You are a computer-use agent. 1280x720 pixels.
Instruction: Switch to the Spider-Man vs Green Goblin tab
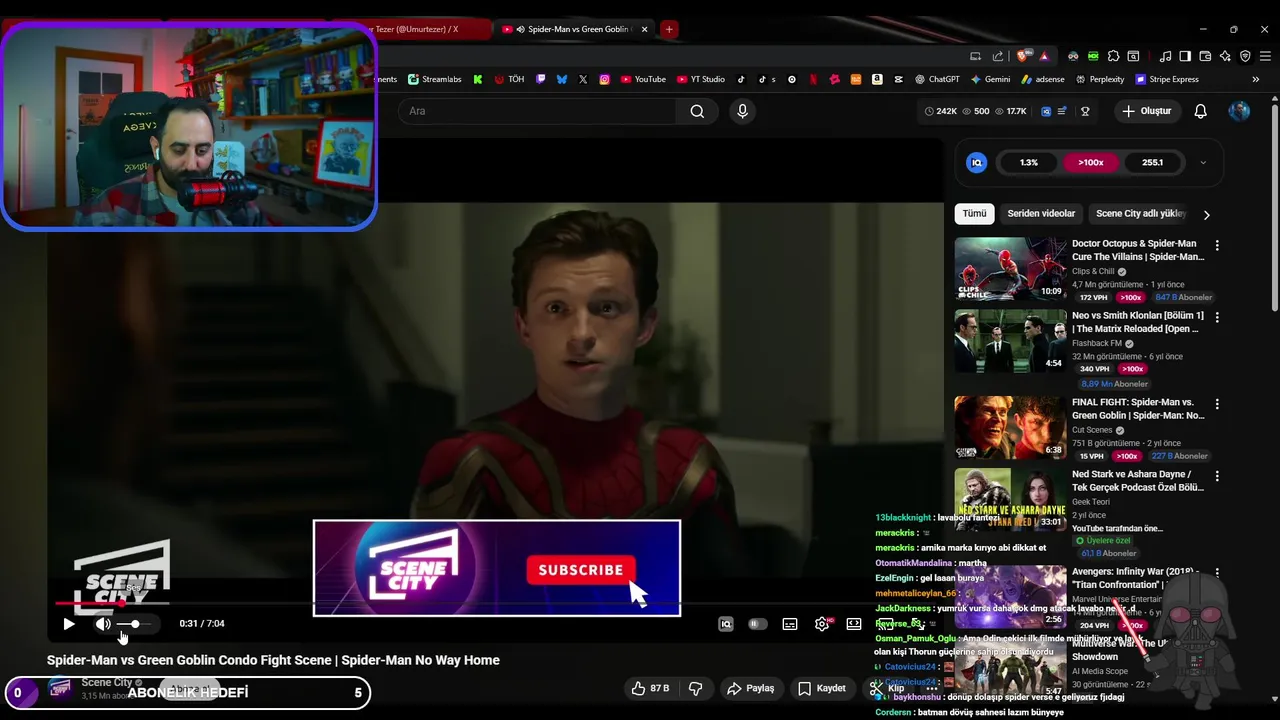click(574, 29)
